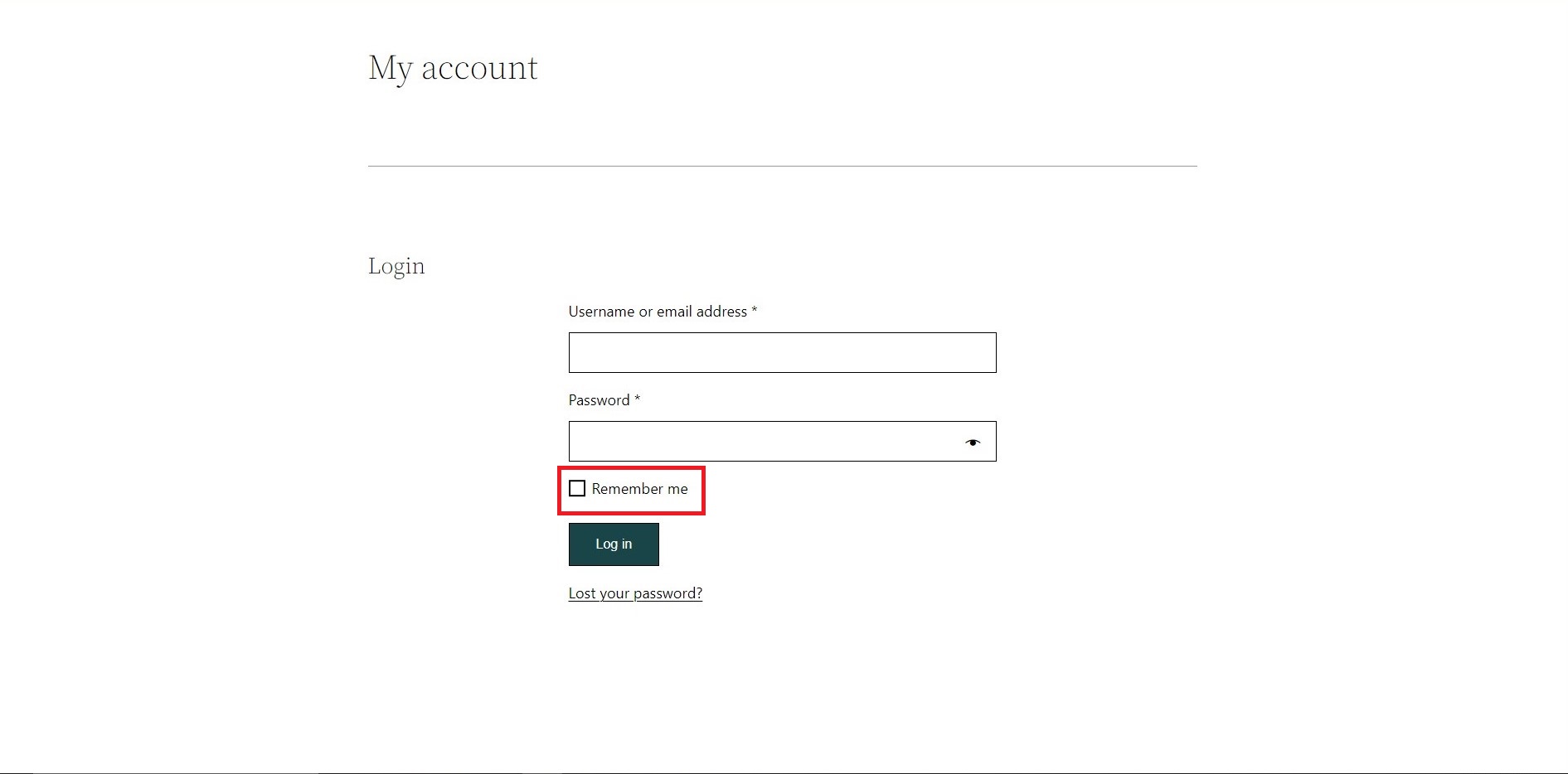Image resolution: width=1568 pixels, height=774 pixels.
Task: Open the Lost your password link
Action: pyautogui.click(x=634, y=593)
